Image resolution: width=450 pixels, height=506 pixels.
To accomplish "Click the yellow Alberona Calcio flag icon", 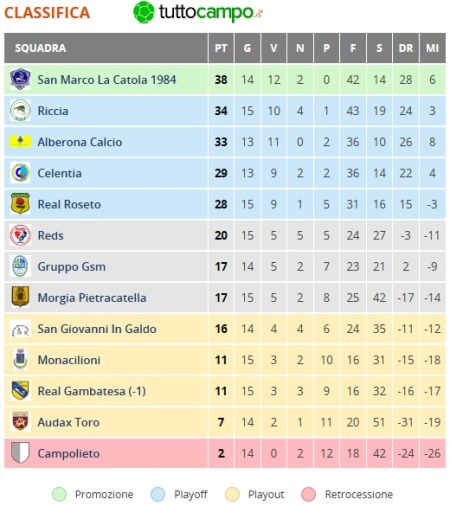I will coord(20,141).
